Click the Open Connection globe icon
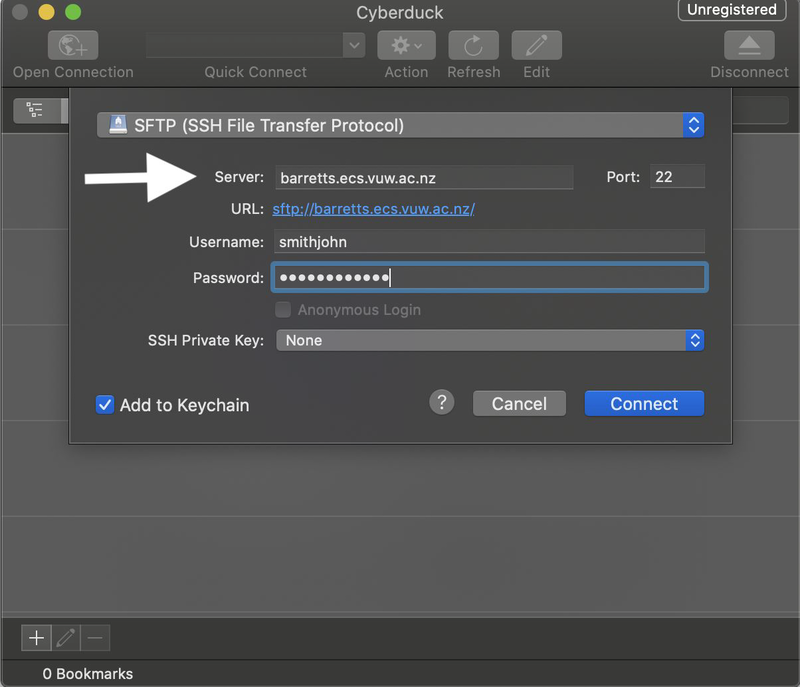Screen dimensions: 800x687 click(x=73, y=45)
